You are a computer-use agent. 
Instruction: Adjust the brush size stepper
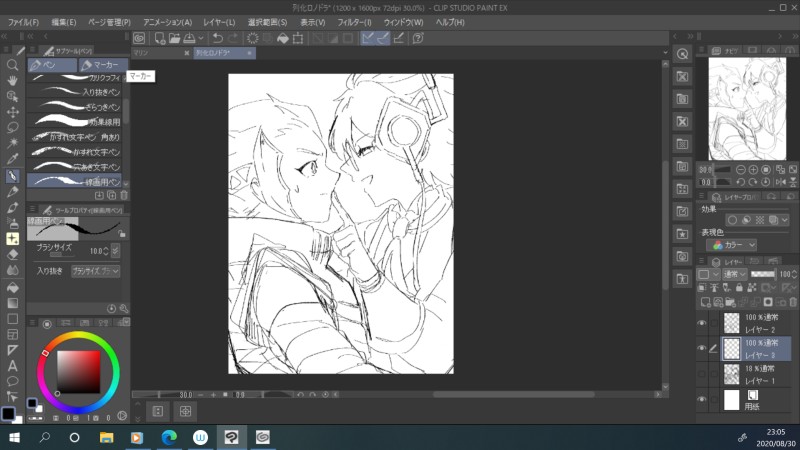point(106,251)
